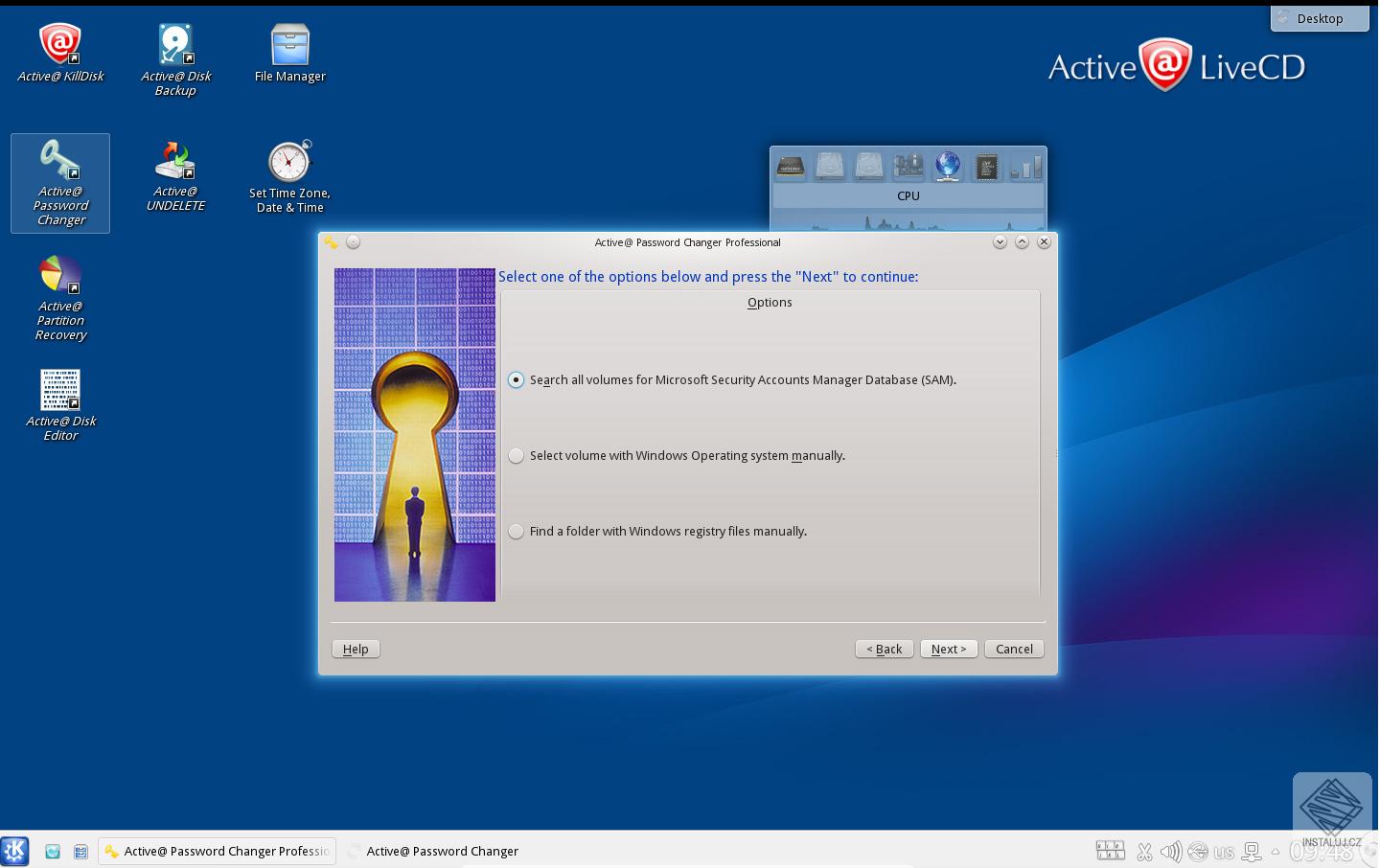Open Help from the Password Changer dialog

coord(356,649)
